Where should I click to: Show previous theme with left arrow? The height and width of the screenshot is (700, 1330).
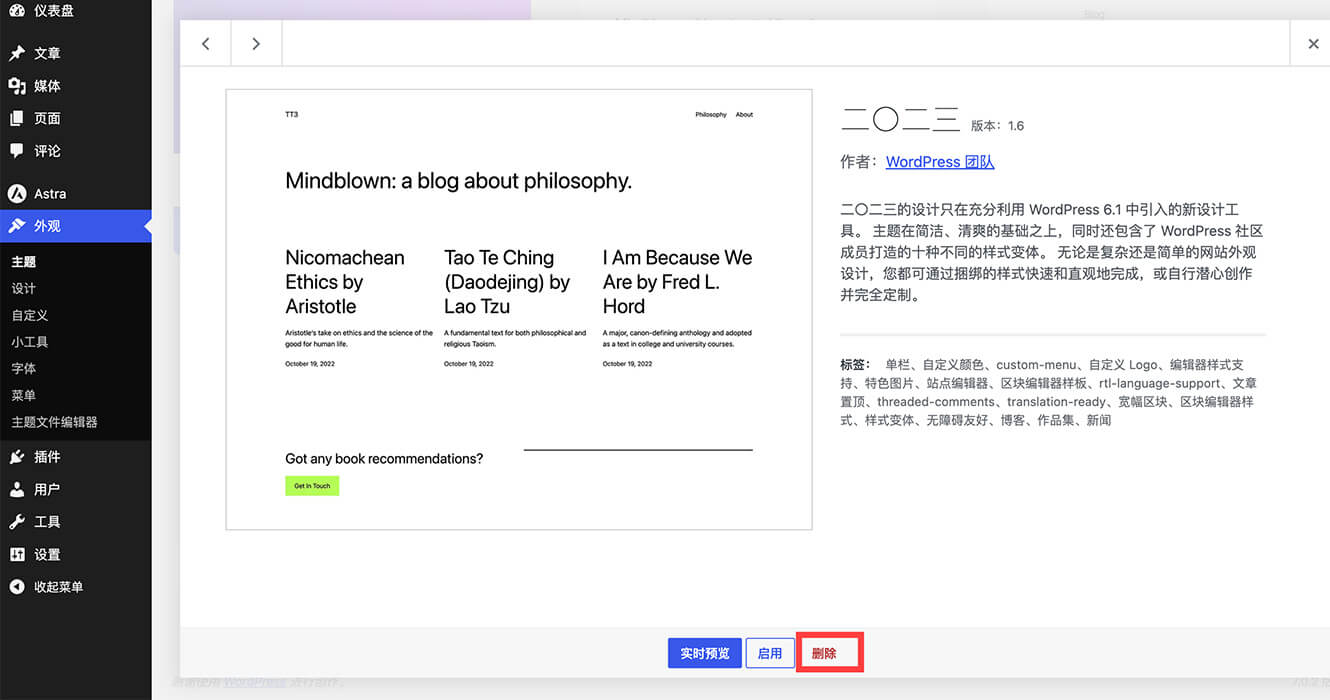click(206, 44)
